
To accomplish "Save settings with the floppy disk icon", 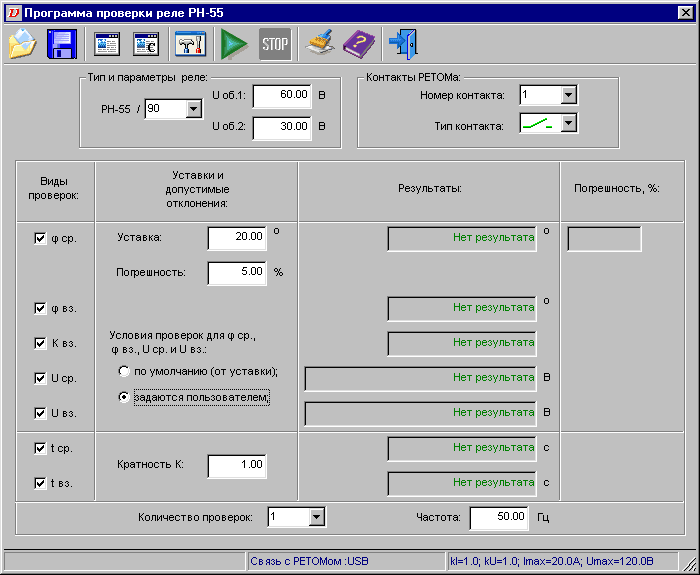I will [62, 44].
